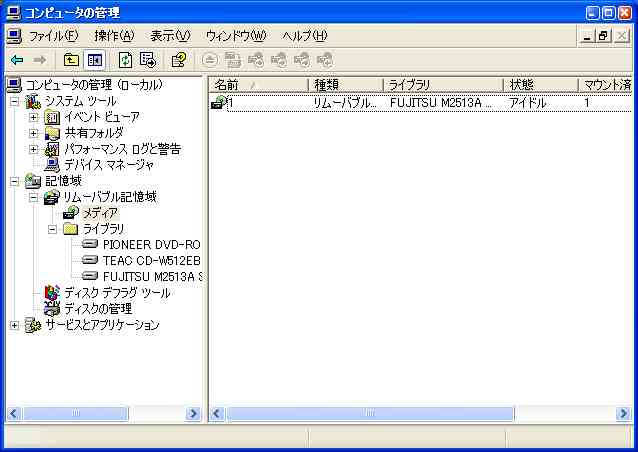
Task: Open the ヘルプ(H) menu
Action: point(305,36)
